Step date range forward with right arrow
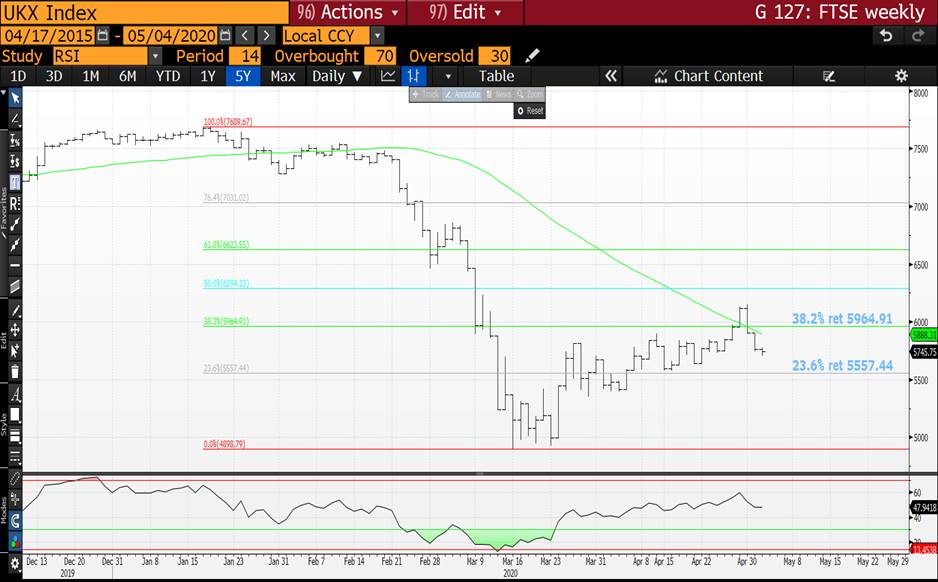 pos(267,36)
